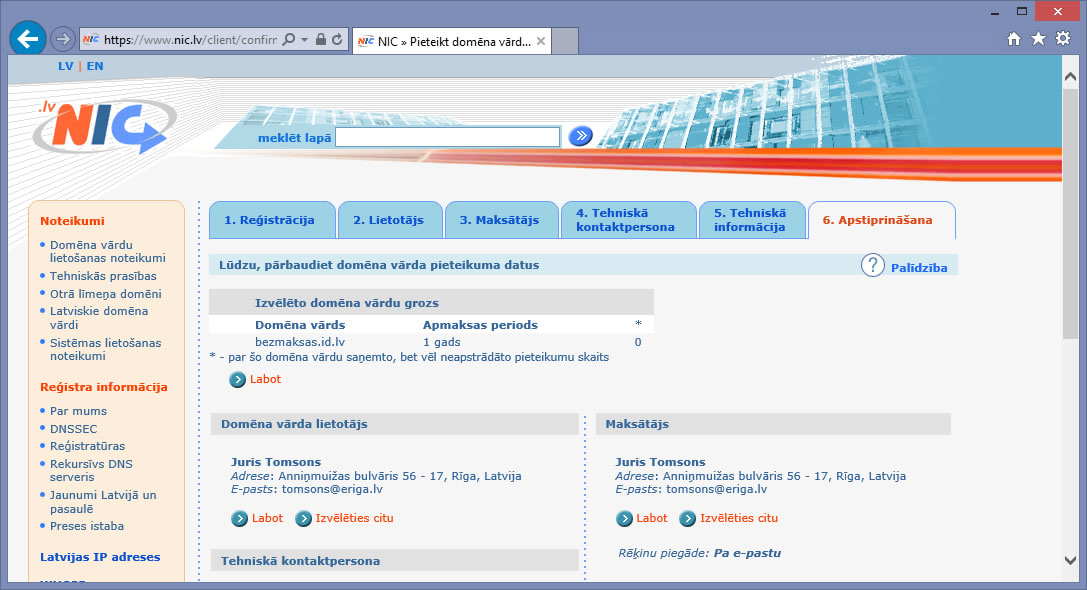1087x590 pixels.
Task: Click the browser forward arrow button
Action: (x=62, y=39)
